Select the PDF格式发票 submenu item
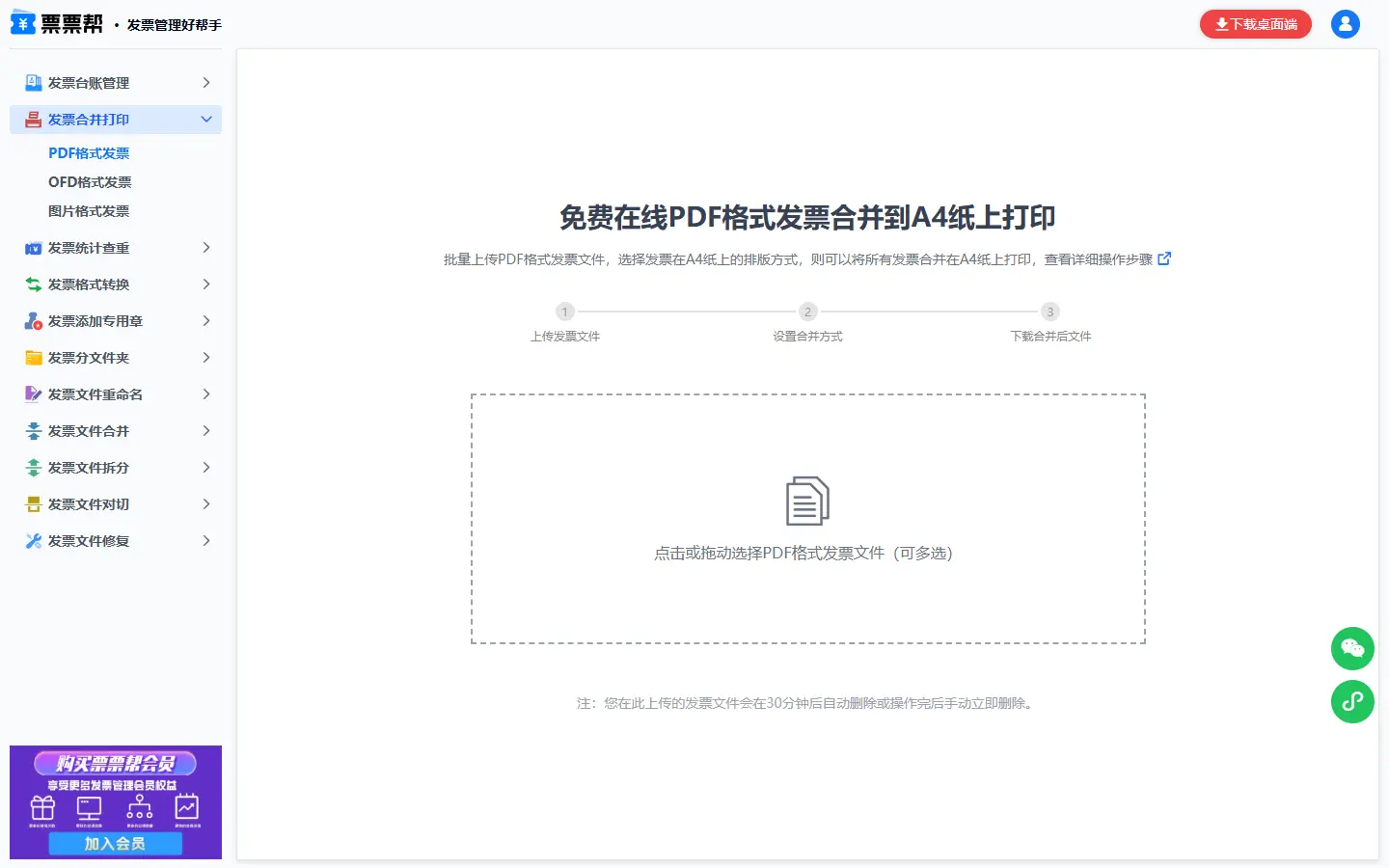The image size is (1389, 868). 89,153
